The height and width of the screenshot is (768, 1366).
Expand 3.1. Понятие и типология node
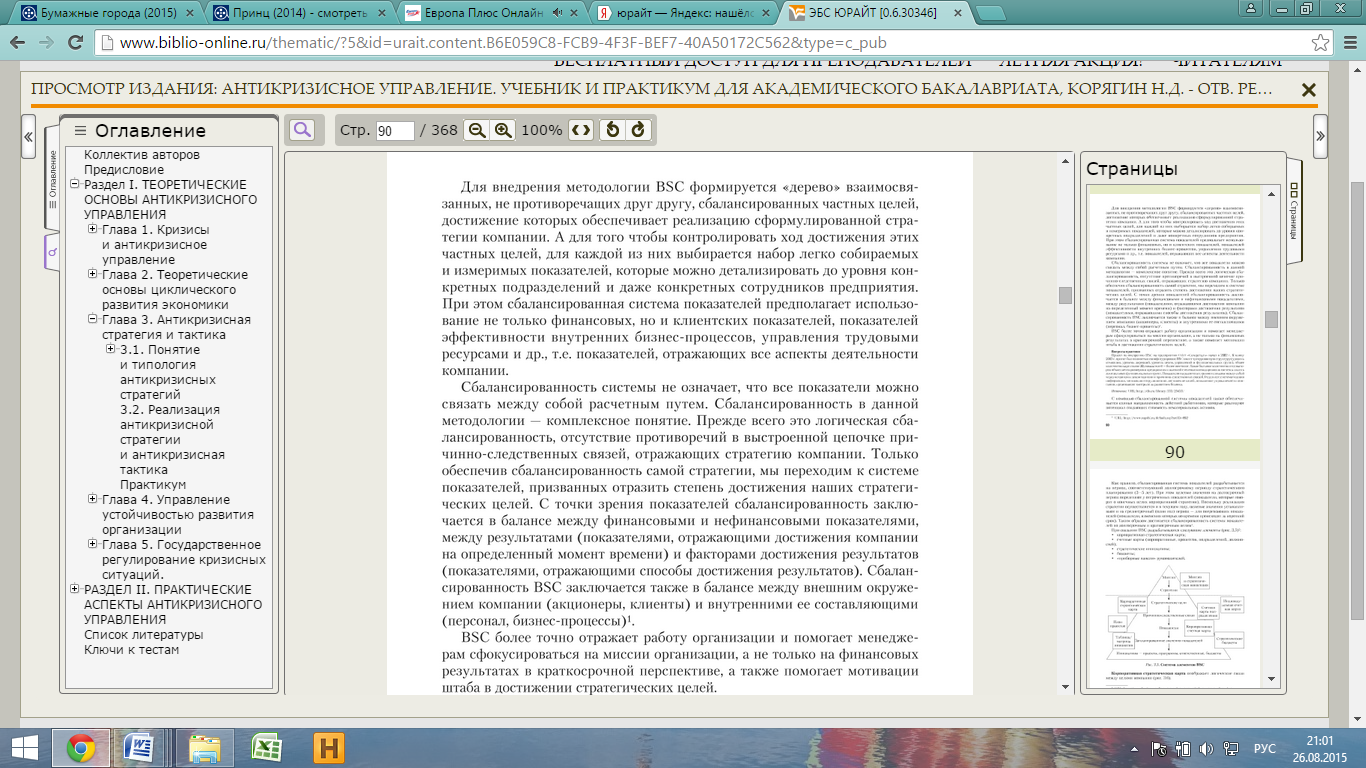click(111, 350)
